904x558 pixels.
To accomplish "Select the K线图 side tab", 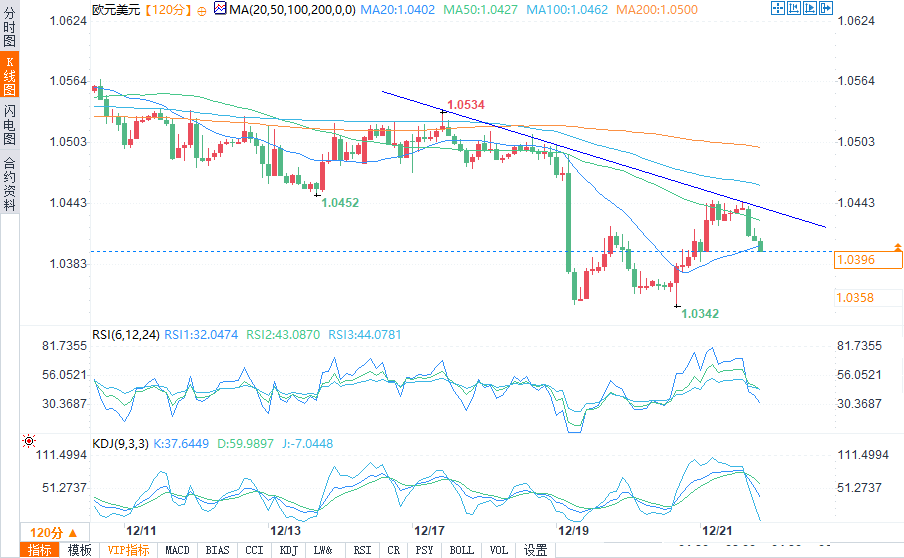I will (9, 75).
